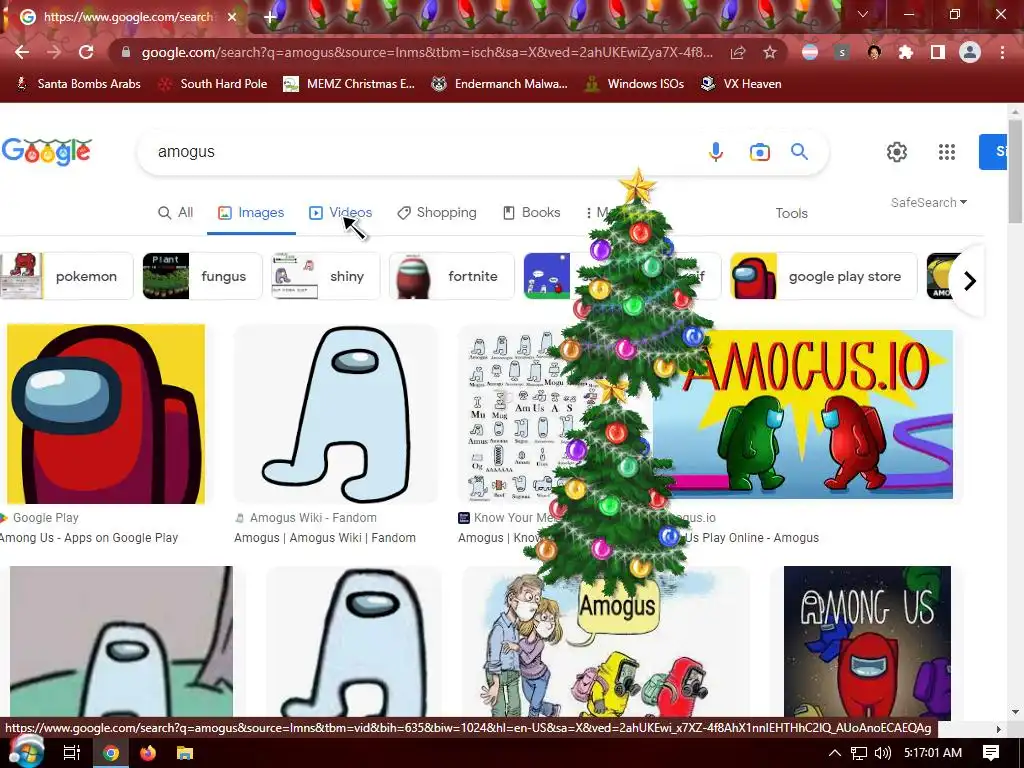The image size is (1024, 768).
Task: Open the Google apps grid
Action: coord(947,152)
